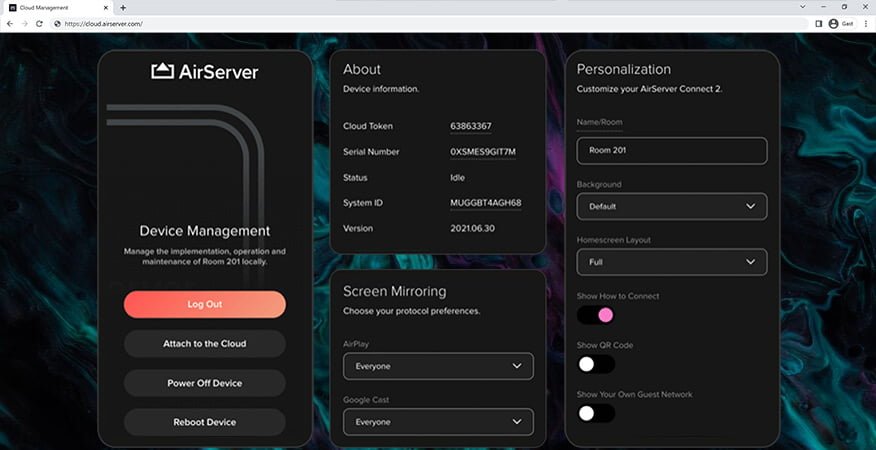The height and width of the screenshot is (450, 876).
Task: Toggle Show How to Connect
Action: point(596,315)
